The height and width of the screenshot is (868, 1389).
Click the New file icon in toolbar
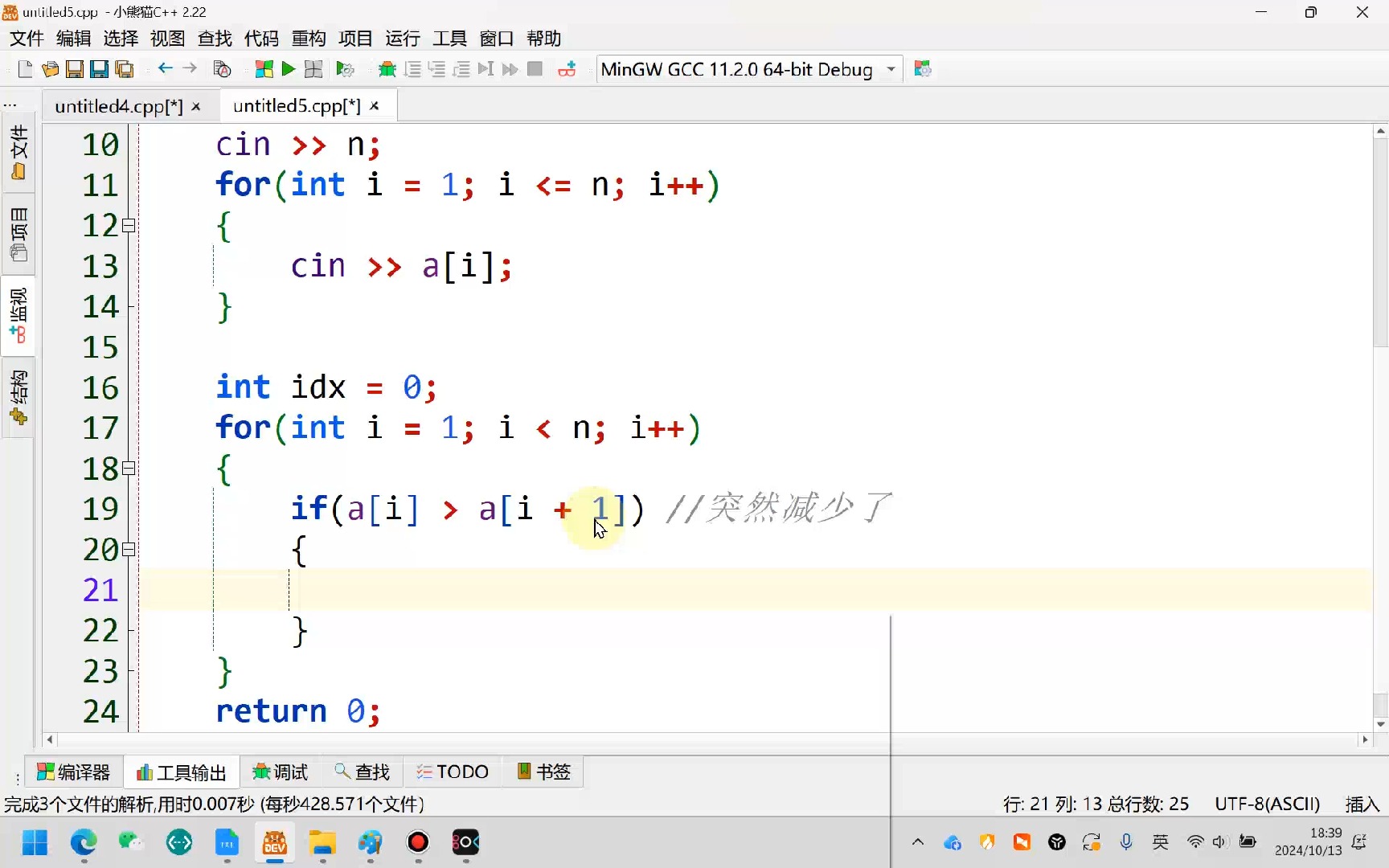[25, 69]
